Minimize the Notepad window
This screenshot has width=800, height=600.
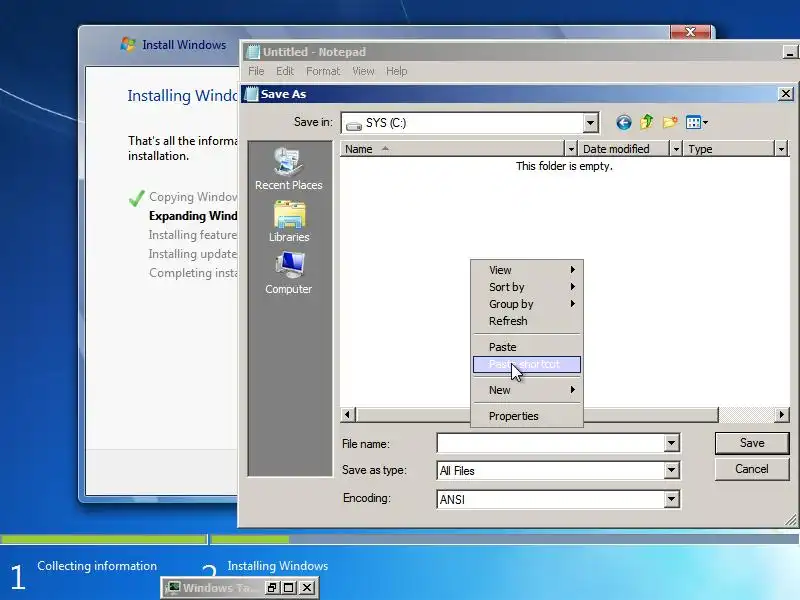tap(790, 52)
